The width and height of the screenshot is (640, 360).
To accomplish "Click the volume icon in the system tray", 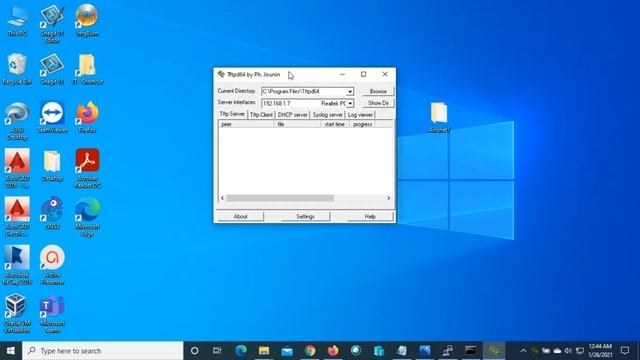I will pyautogui.click(x=568, y=351).
